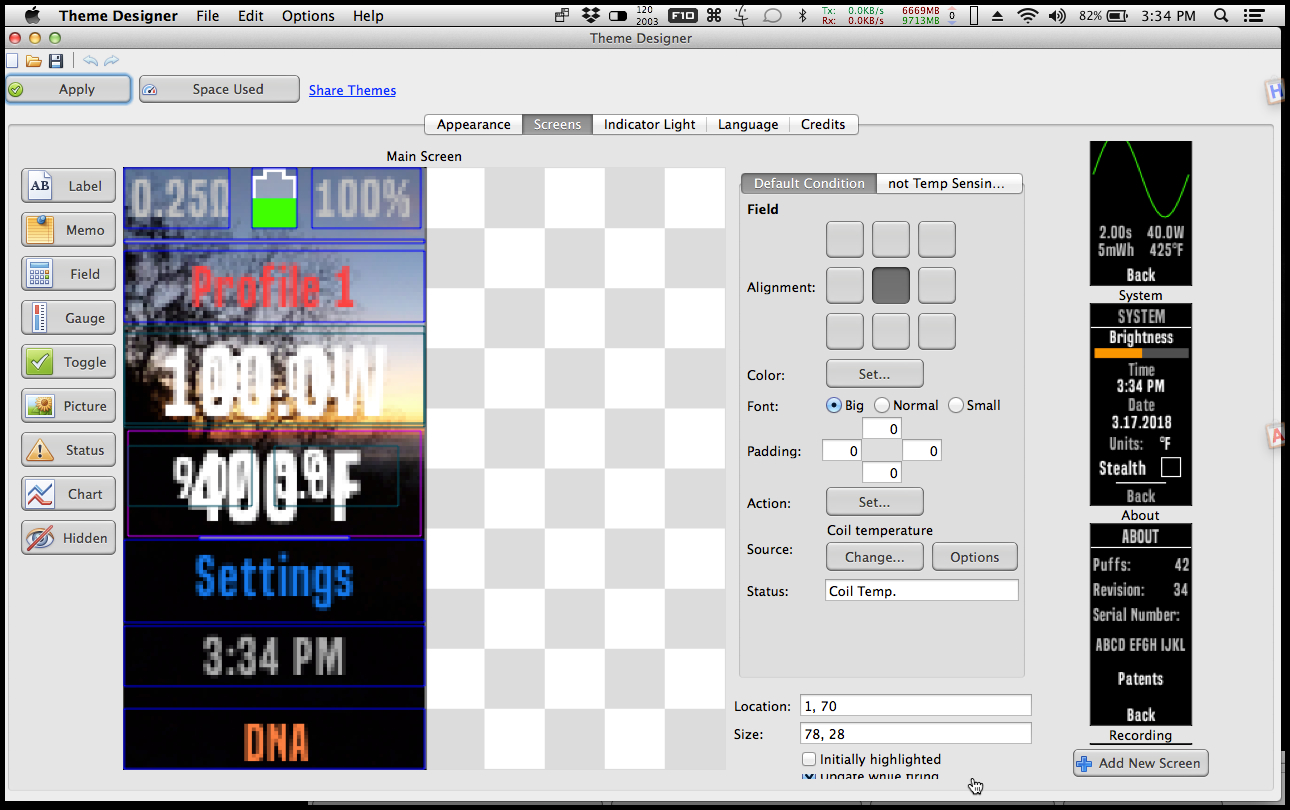Insert a Memo element
Image resolution: width=1290 pixels, height=810 pixels.
point(69,230)
